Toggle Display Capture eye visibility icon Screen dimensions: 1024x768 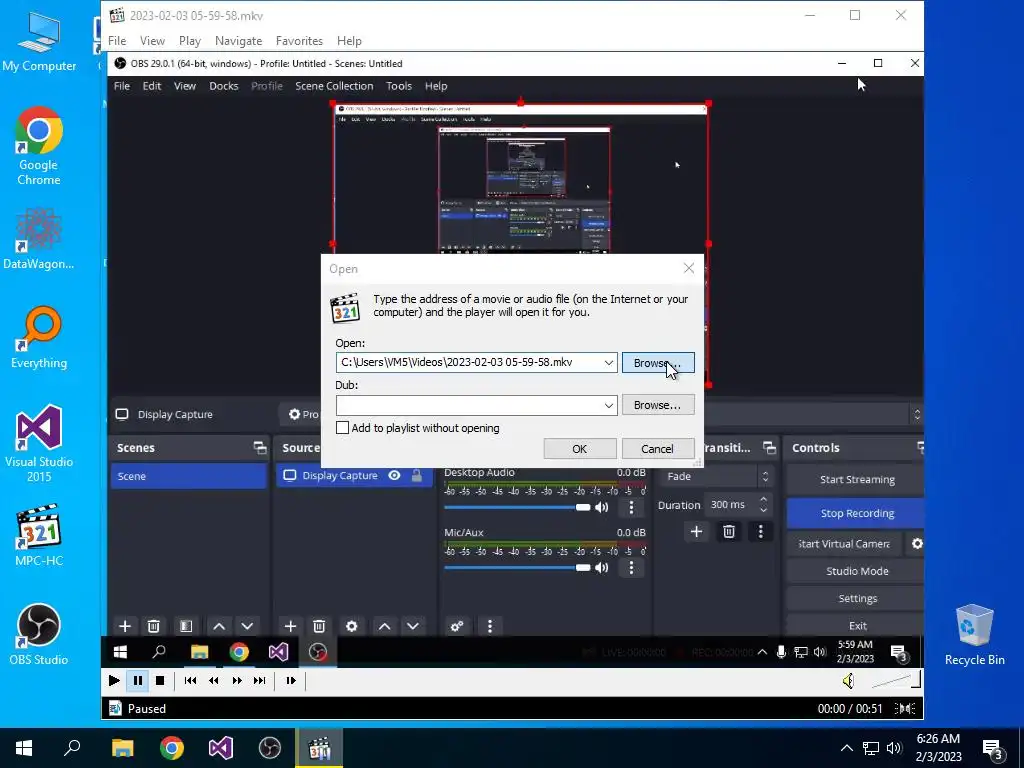[394, 475]
